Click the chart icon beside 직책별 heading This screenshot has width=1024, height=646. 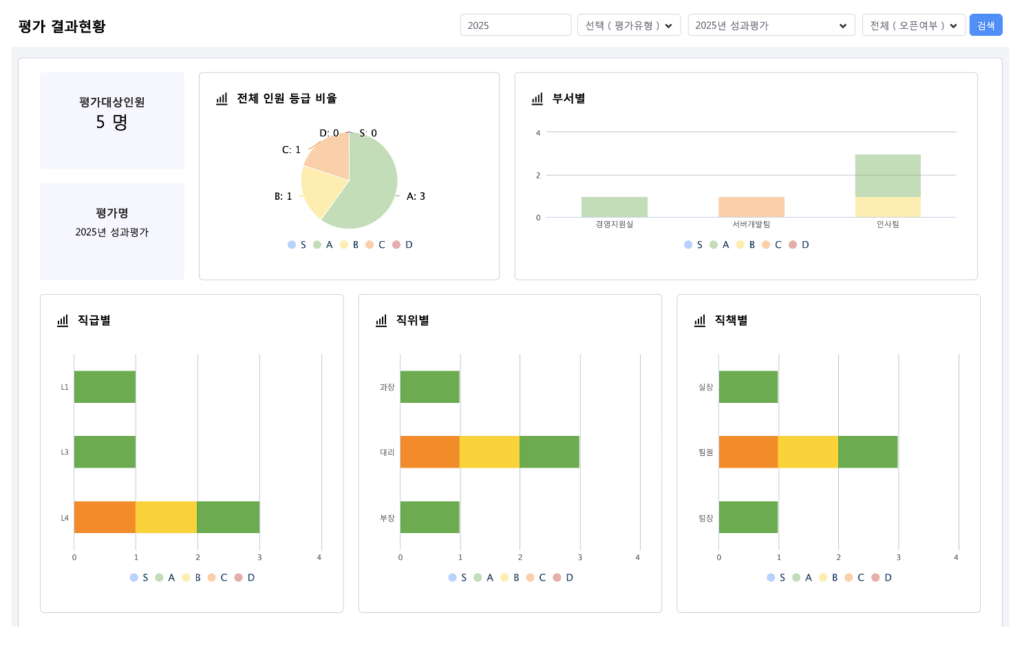click(700, 321)
